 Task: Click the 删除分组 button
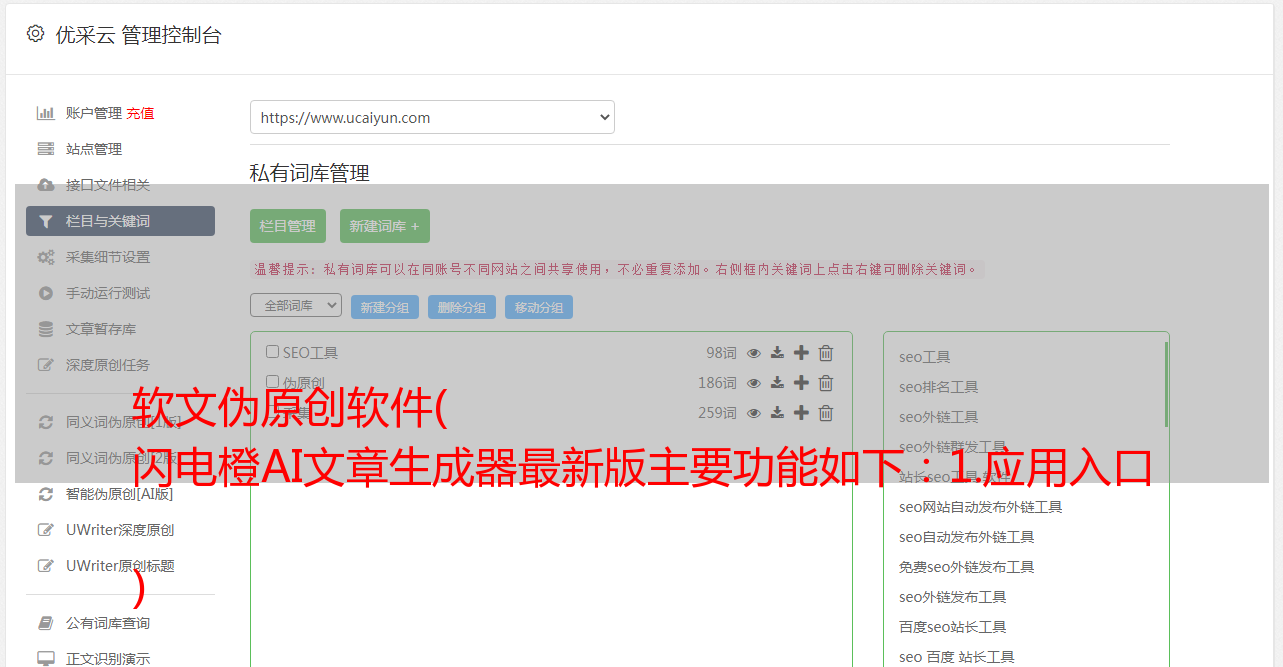462,307
